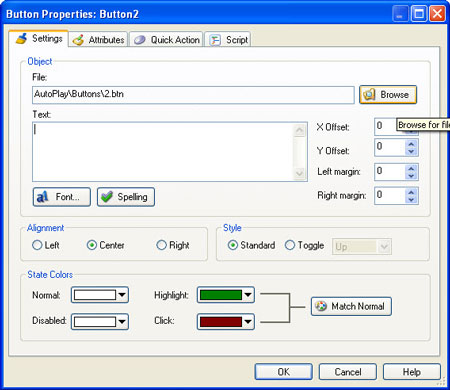Click the Settings tab brush icon
The image size is (450, 390).
point(22,39)
